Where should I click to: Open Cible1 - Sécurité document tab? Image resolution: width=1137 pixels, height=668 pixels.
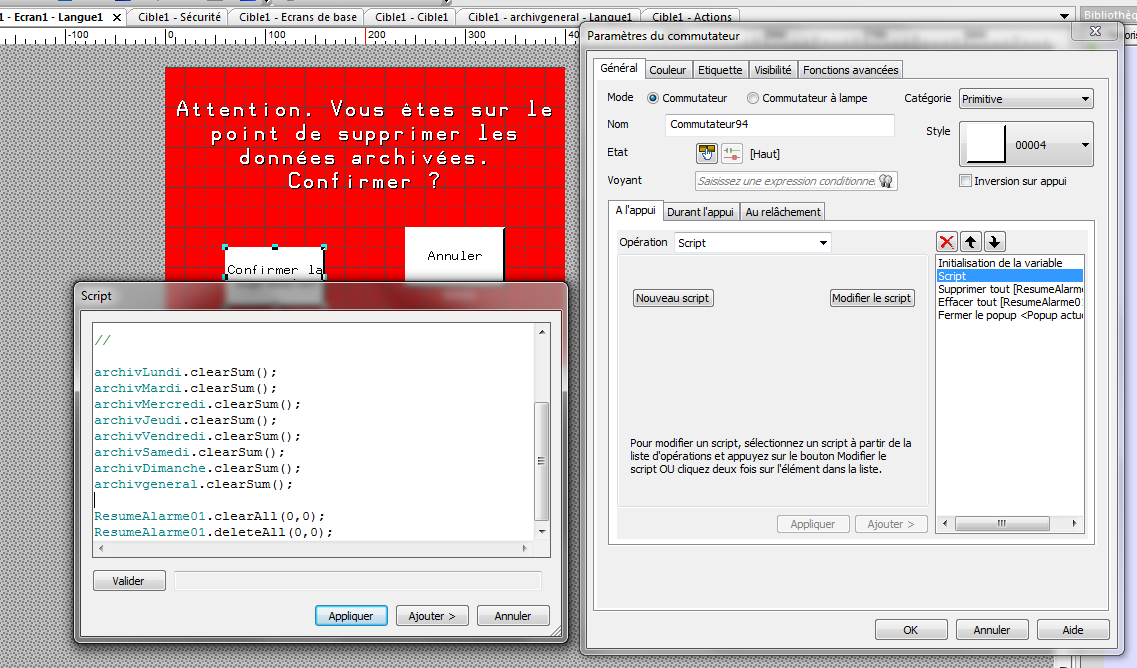point(179,17)
